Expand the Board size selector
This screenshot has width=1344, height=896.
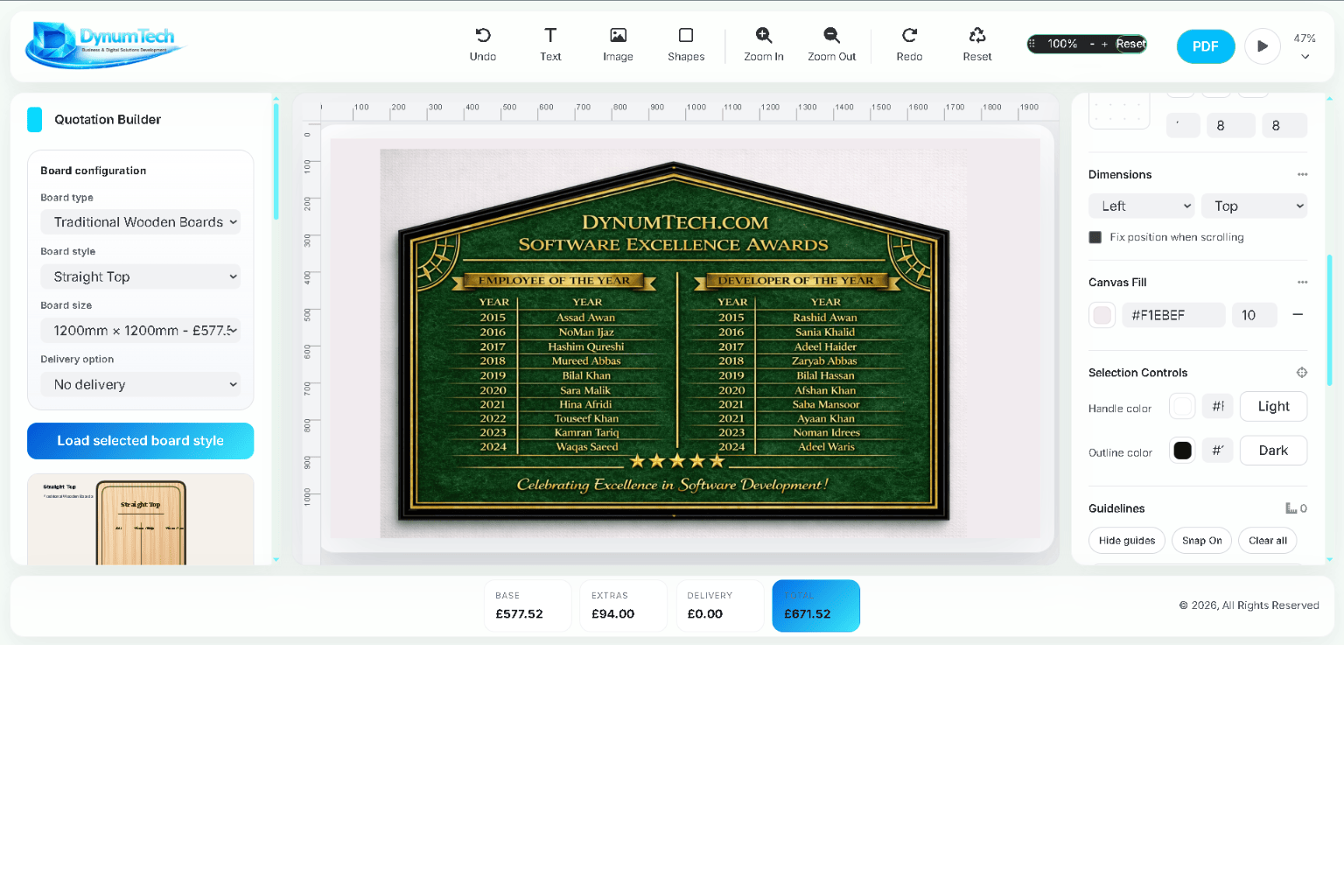coord(140,330)
